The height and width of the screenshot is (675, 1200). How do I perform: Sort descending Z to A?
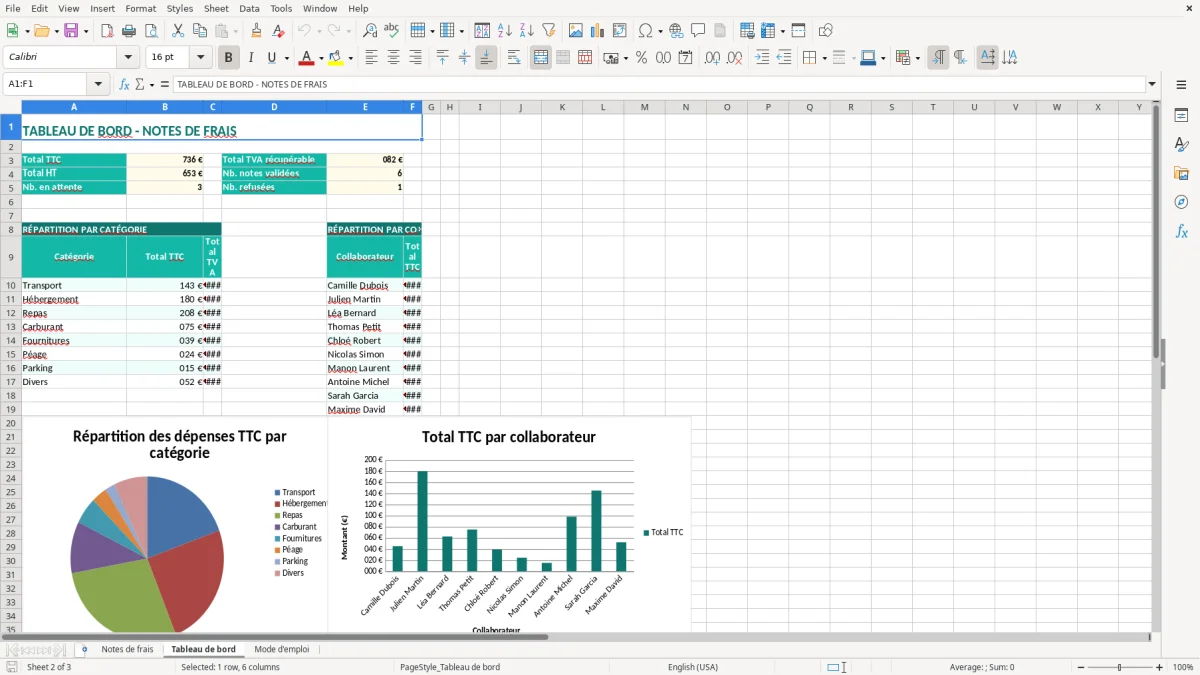pyautogui.click(x=527, y=31)
